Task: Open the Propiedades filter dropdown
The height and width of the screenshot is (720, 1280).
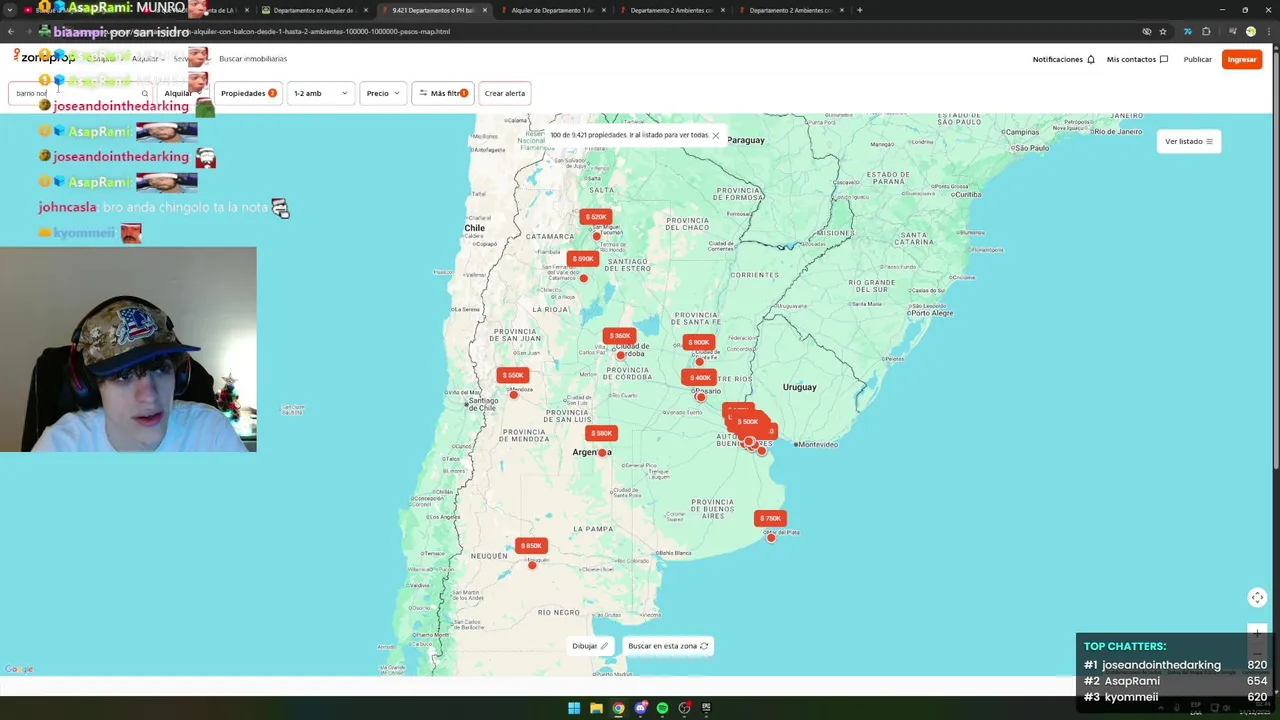Action: click(x=248, y=93)
